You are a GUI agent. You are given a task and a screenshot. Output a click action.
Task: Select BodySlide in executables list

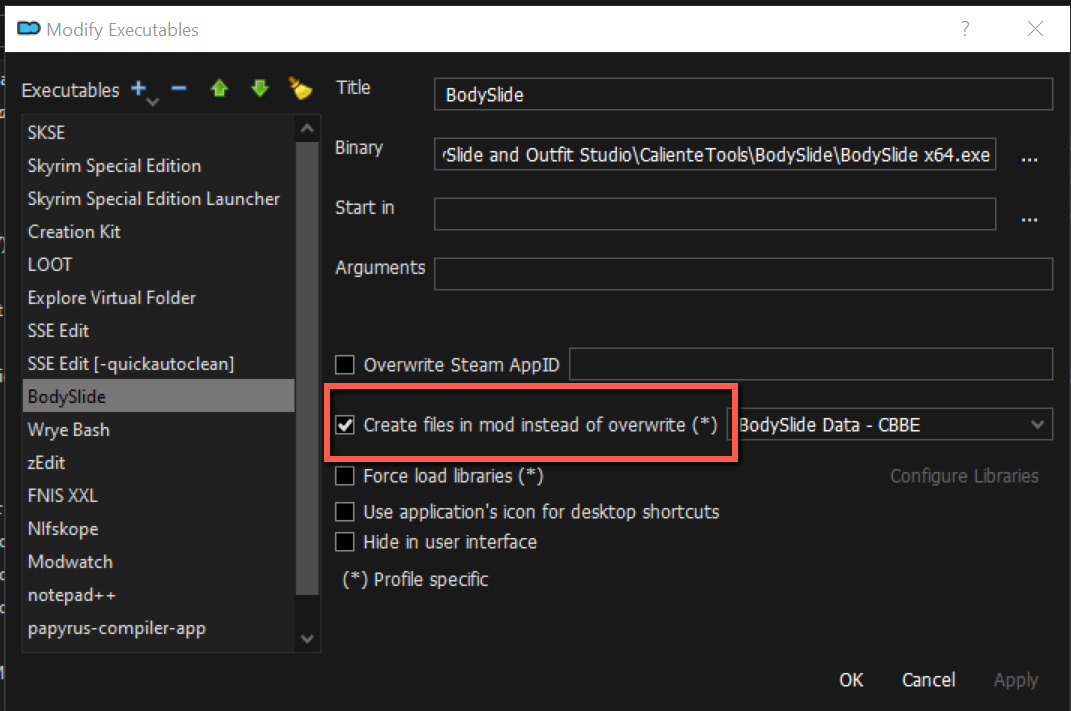click(x=158, y=396)
